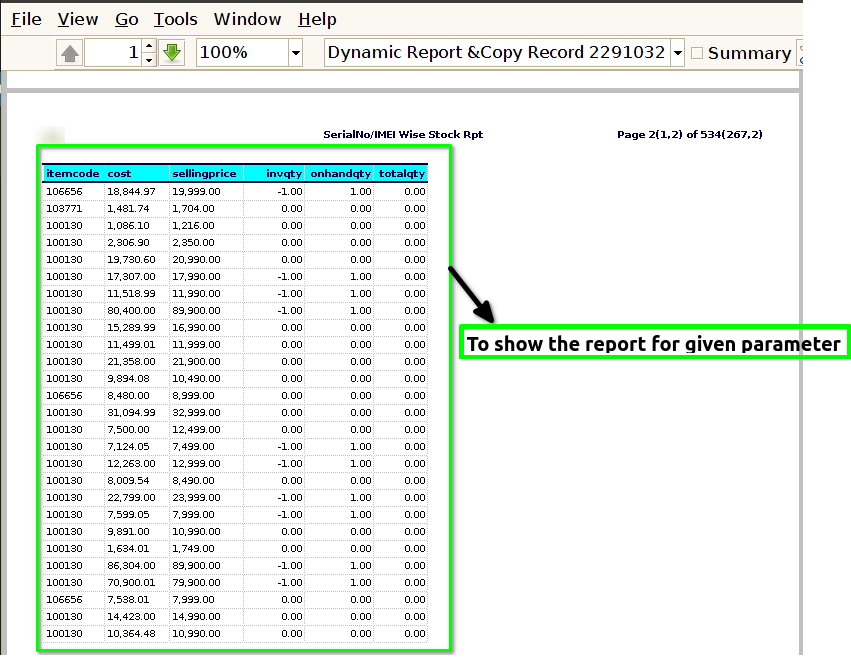Click cost value 80,400.00
Viewport: 851px width, 669px height.
pos(131,310)
